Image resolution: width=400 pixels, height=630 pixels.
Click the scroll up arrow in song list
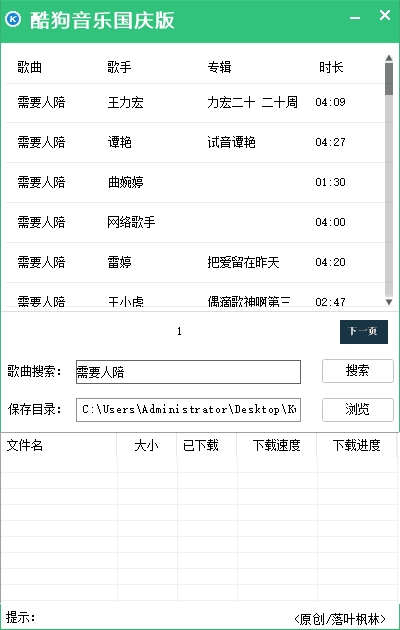click(x=389, y=58)
